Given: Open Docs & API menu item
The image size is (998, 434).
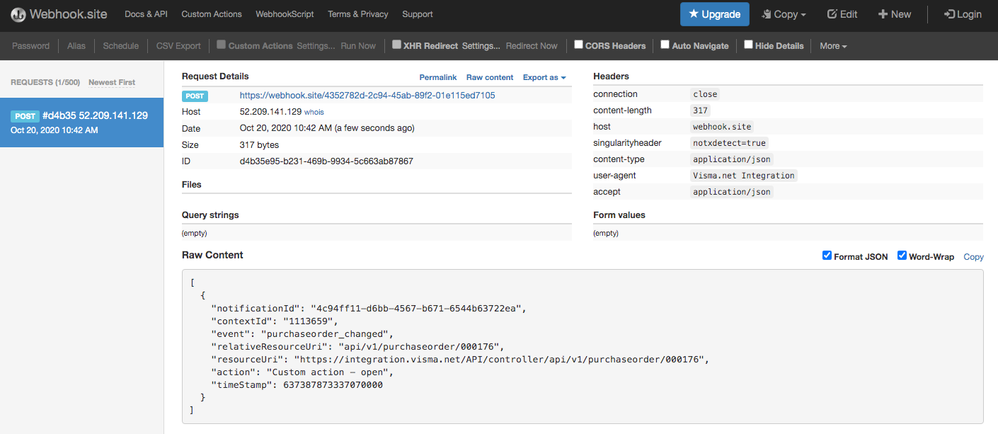Looking at the screenshot, I should pos(146,14).
